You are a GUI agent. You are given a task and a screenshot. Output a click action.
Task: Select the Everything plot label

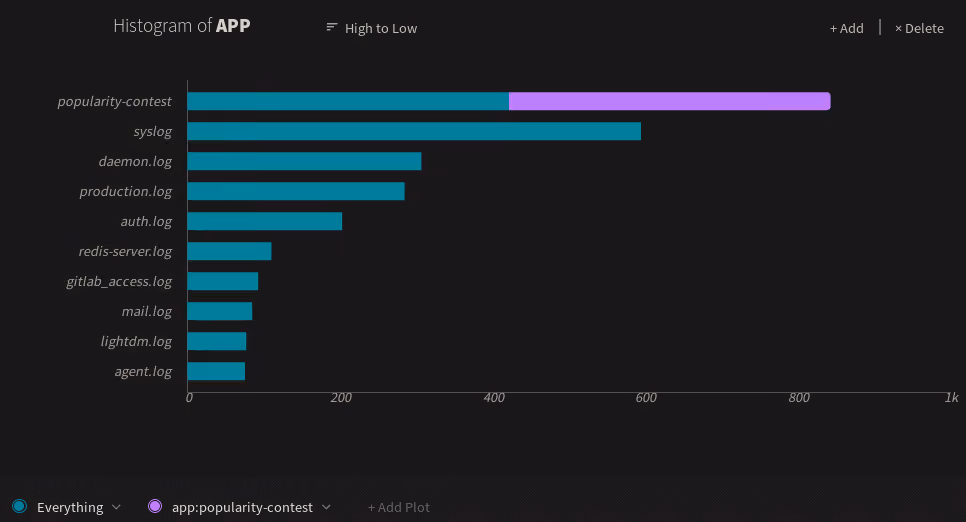click(70, 507)
